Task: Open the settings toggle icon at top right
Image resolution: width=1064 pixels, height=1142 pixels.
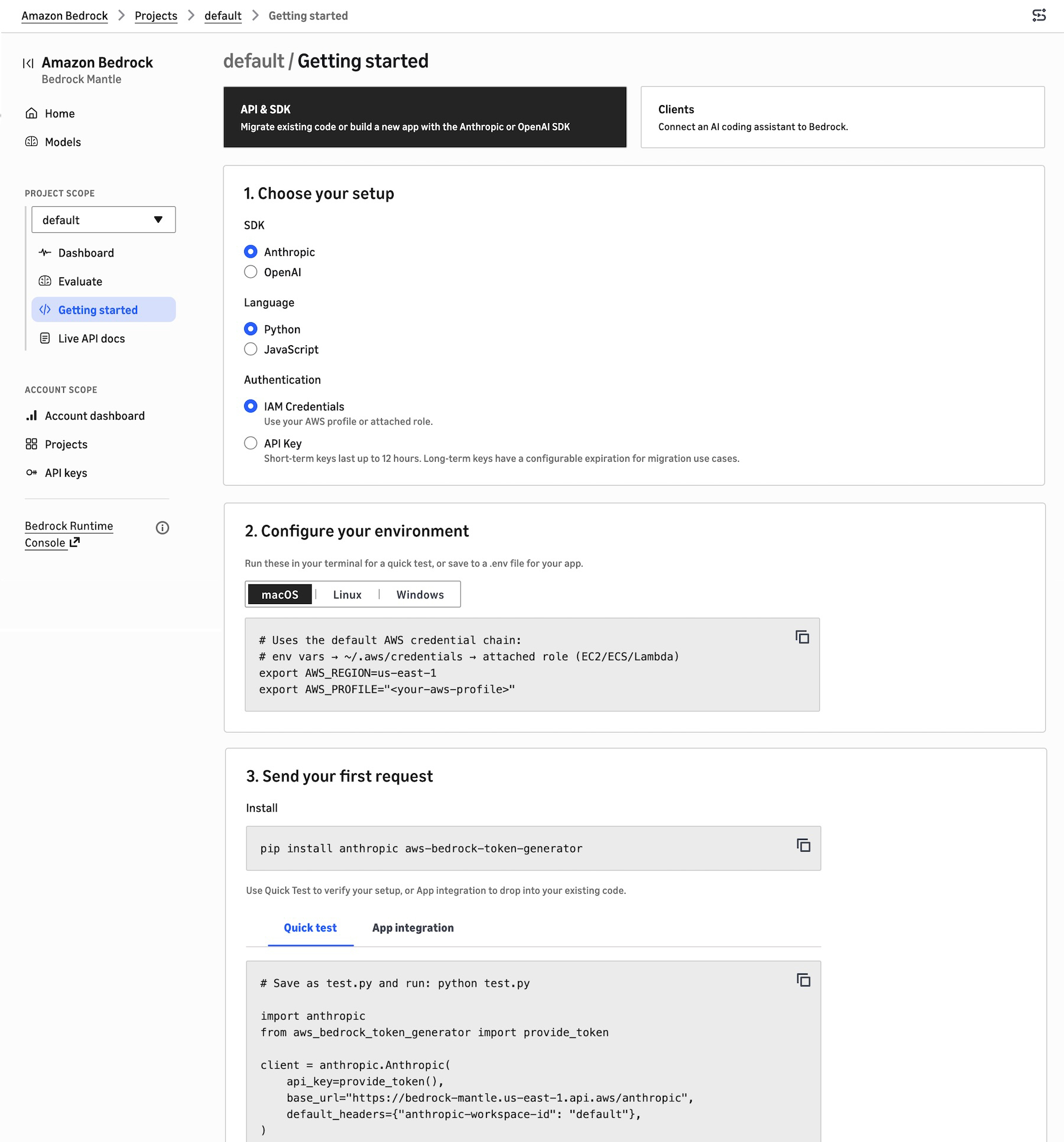Action: coord(1039,15)
